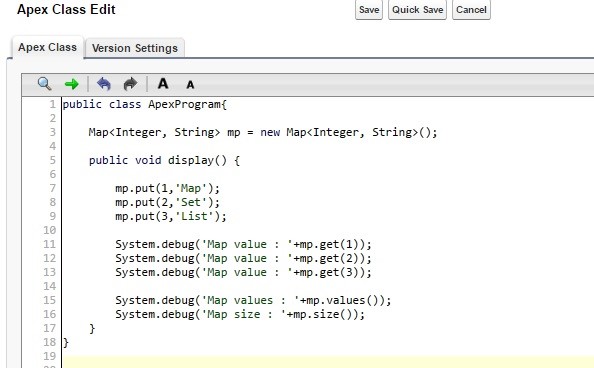The width and height of the screenshot is (594, 368).
Task: Click the Map<Integer, String> mp declaration line
Action: [263, 132]
